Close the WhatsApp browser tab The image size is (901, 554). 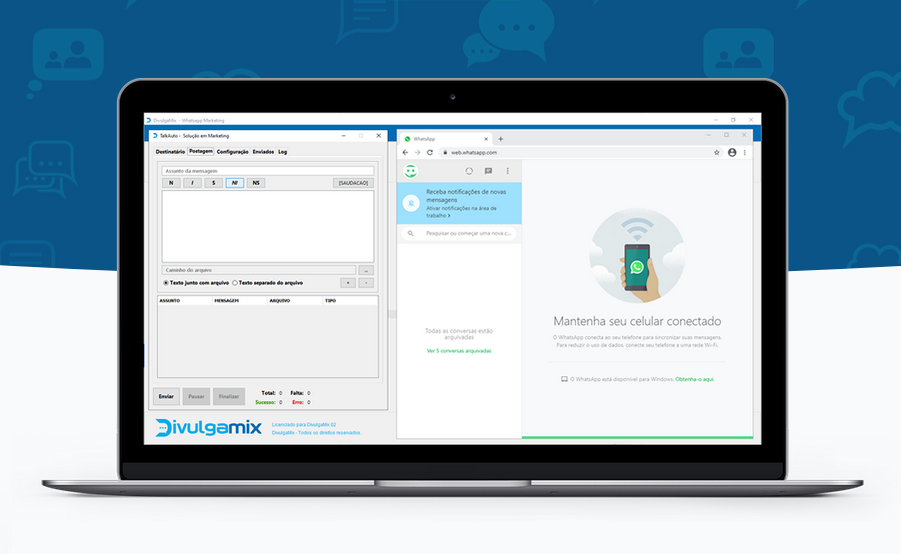(x=486, y=139)
